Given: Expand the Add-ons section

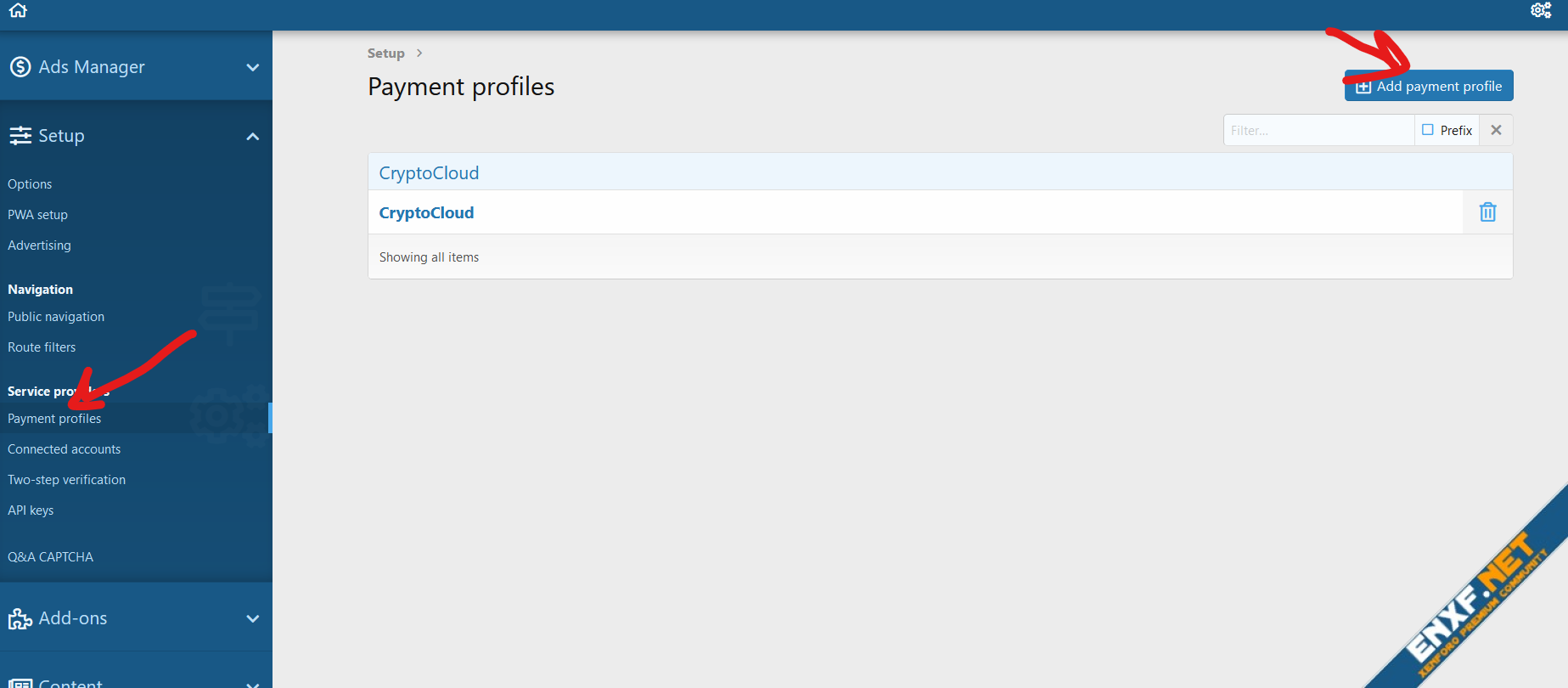Looking at the screenshot, I should (x=252, y=618).
